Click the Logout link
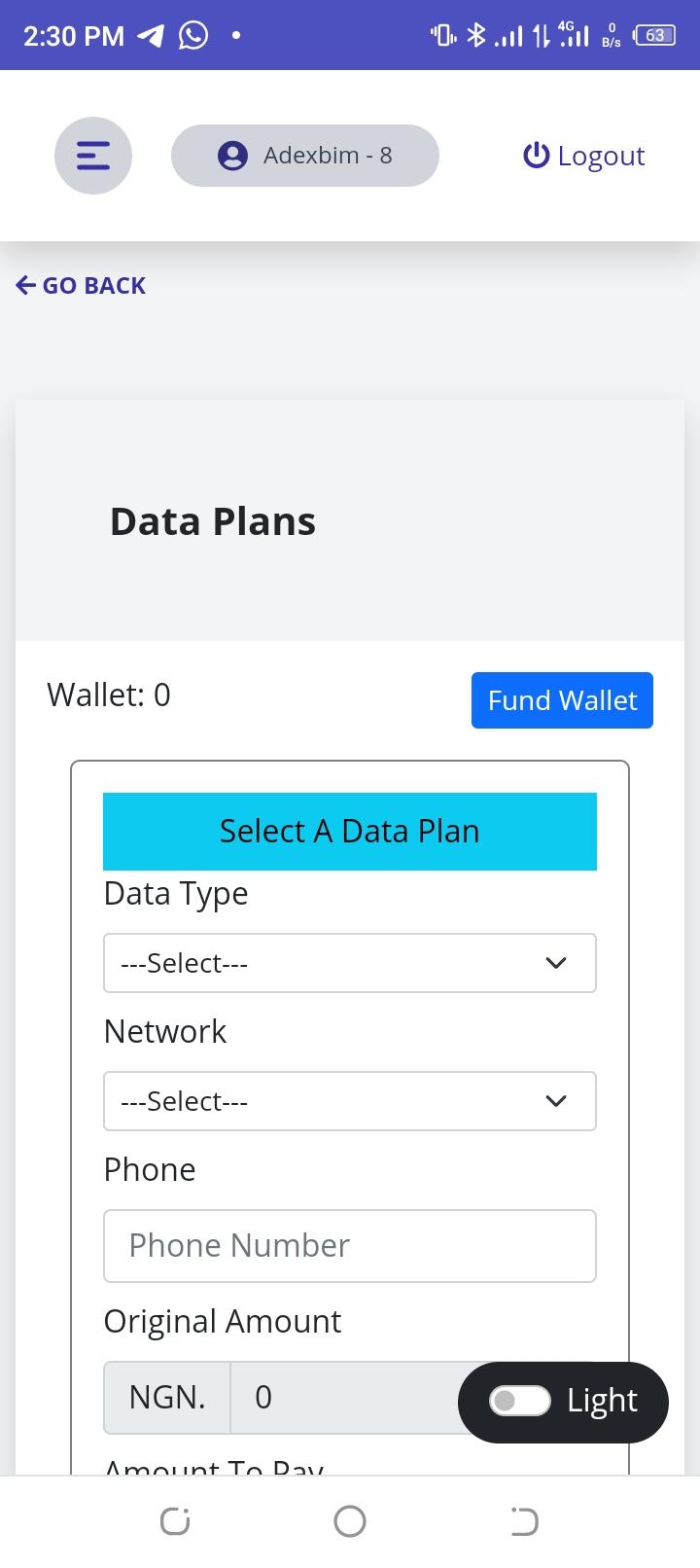The height and width of the screenshot is (1568, 700). (600, 156)
